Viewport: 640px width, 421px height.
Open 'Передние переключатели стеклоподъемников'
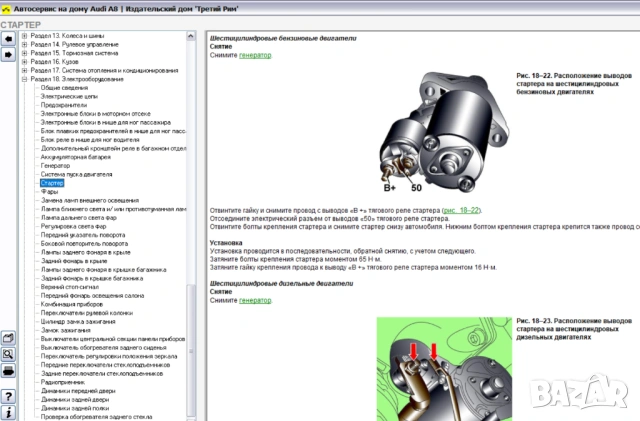(x=105, y=365)
